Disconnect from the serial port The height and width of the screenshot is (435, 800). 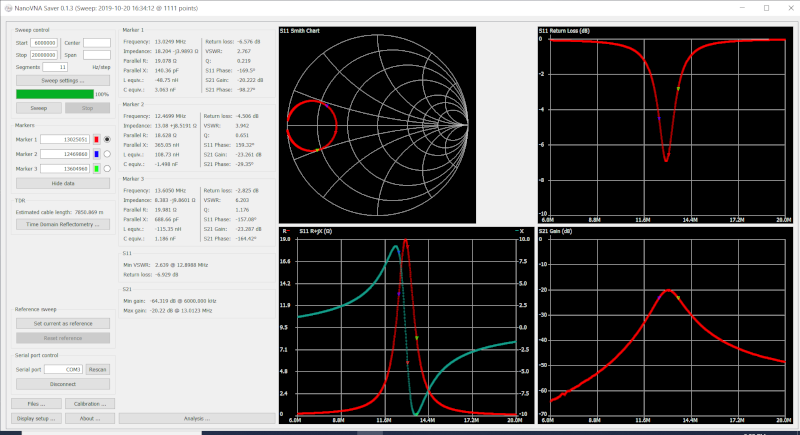(x=62, y=384)
